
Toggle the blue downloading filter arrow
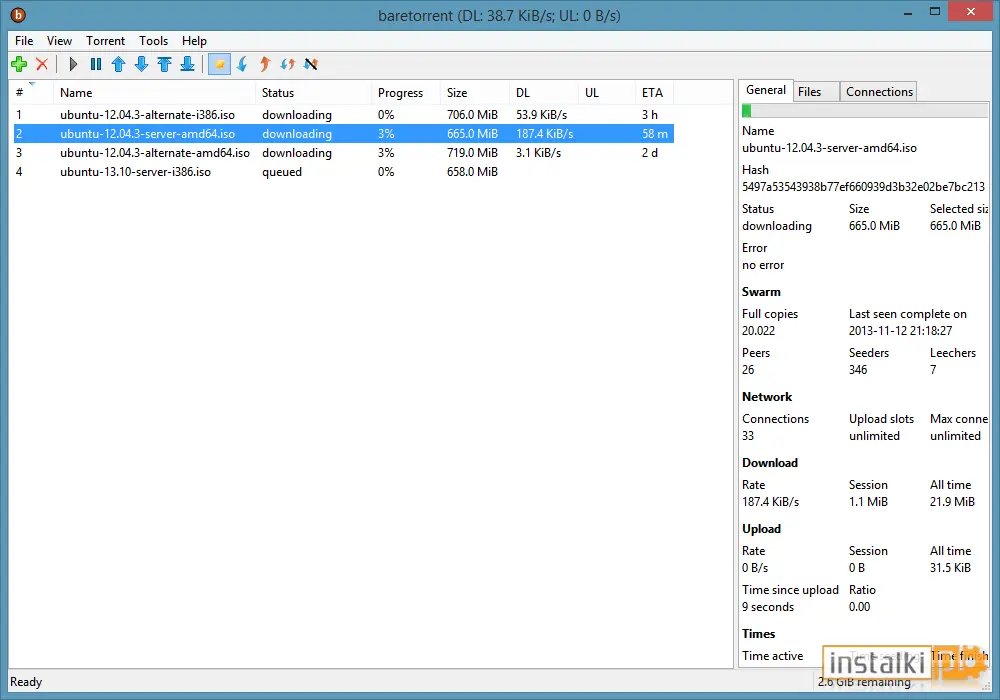[242, 64]
